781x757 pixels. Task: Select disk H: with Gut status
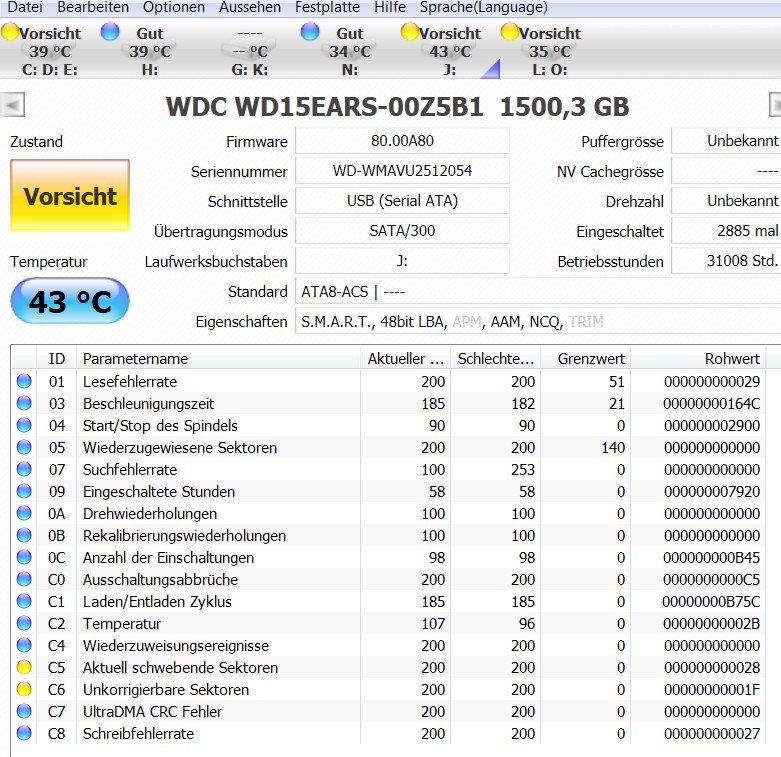pos(149,51)
